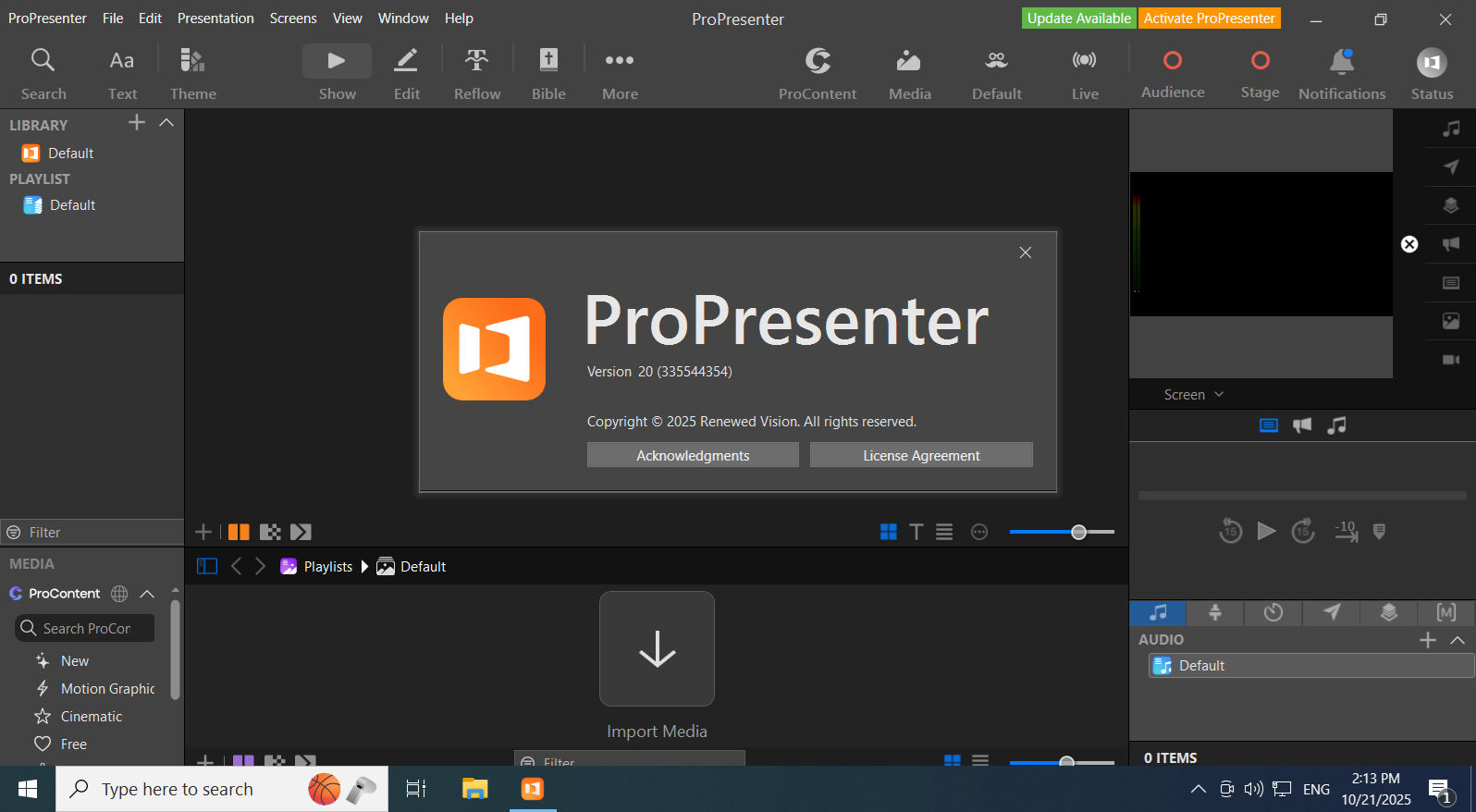The image size is (1476, 812).
Task: Go back in media bin navigation
Action: (236, 566)
